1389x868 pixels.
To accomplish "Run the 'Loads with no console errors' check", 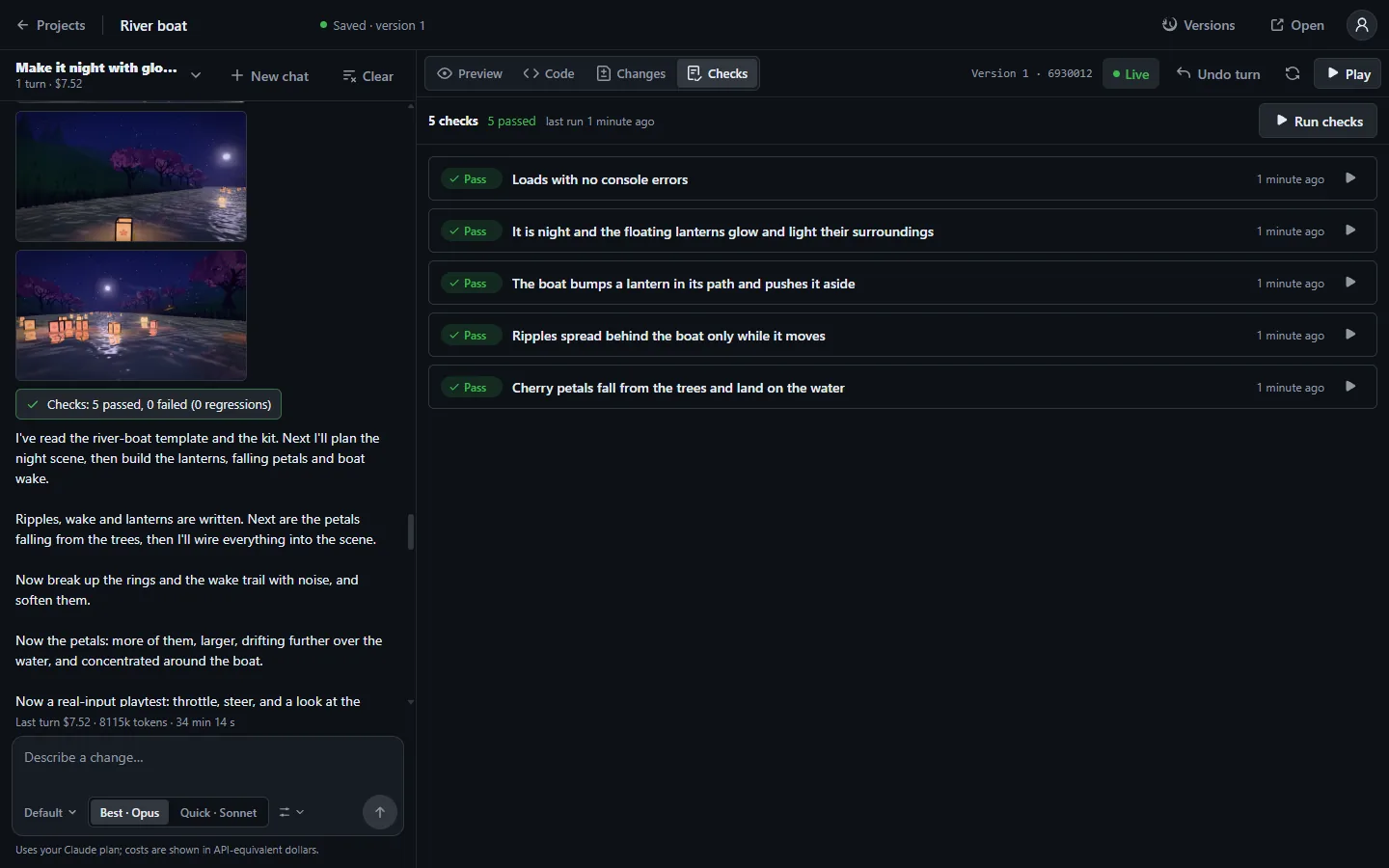I will point(1350,178).
